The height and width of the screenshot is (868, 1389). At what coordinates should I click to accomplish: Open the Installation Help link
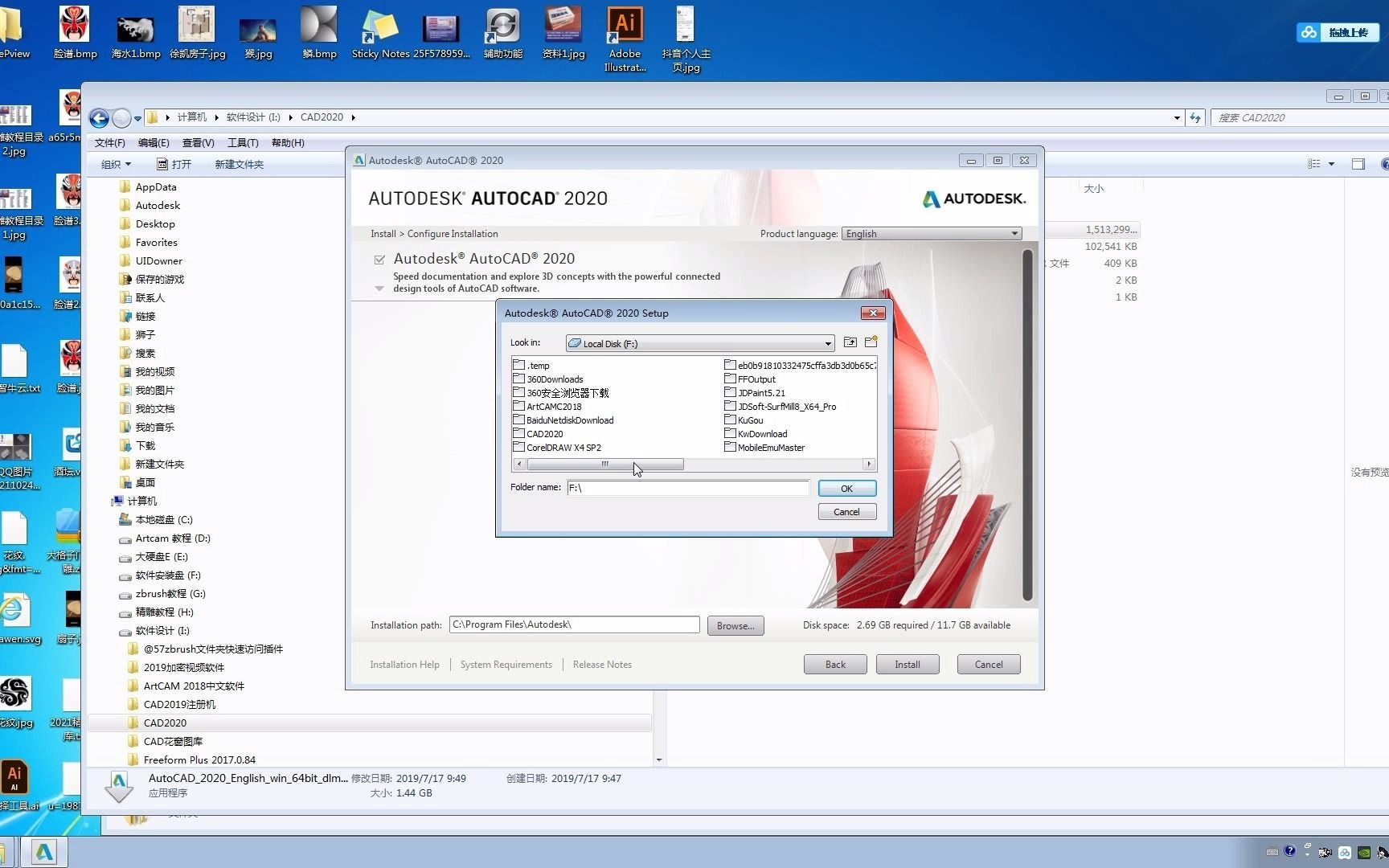[x=404, y=665]
